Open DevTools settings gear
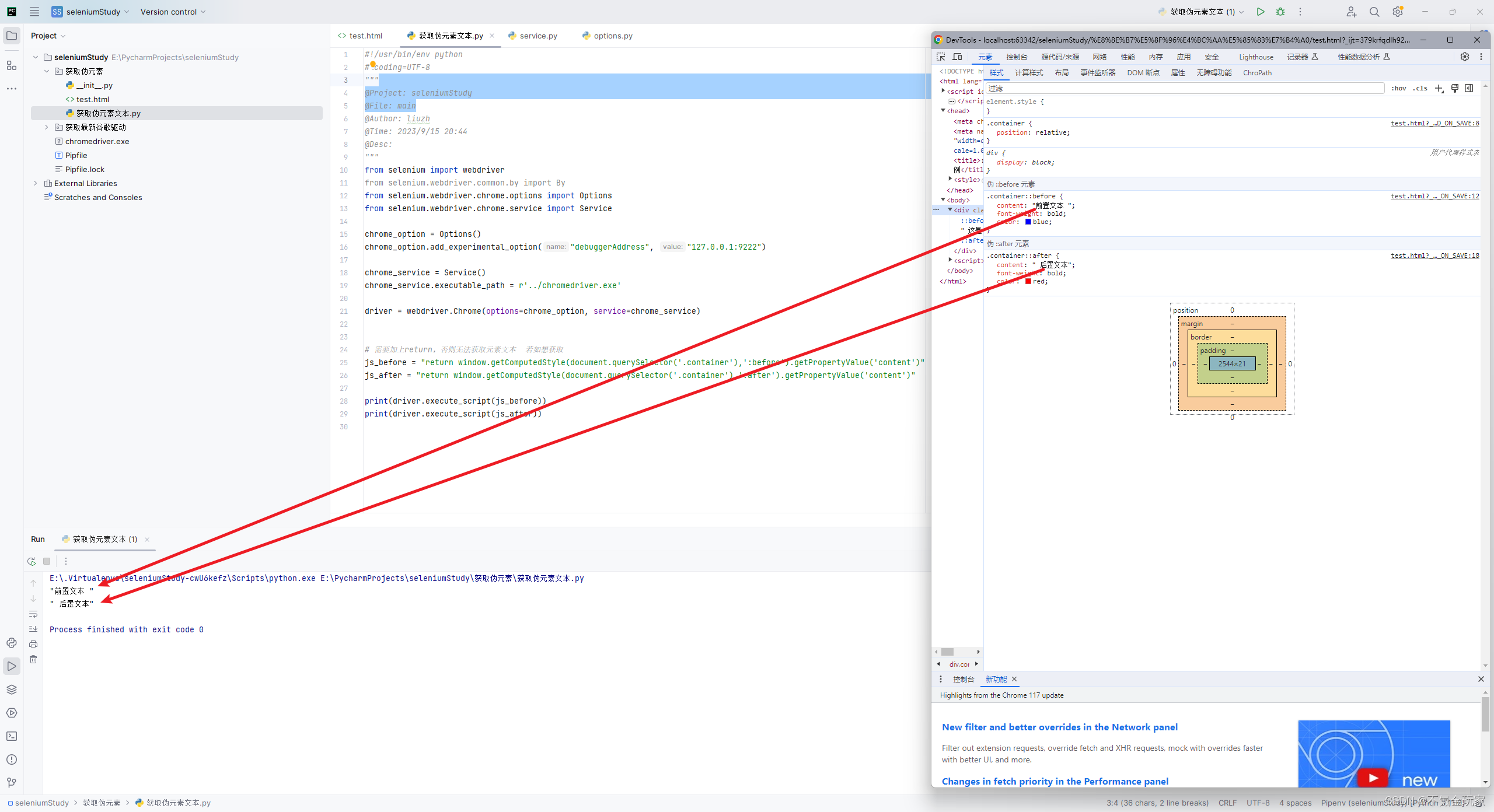The height and width of the screenshot is (812, 1494). point(1465,57)
